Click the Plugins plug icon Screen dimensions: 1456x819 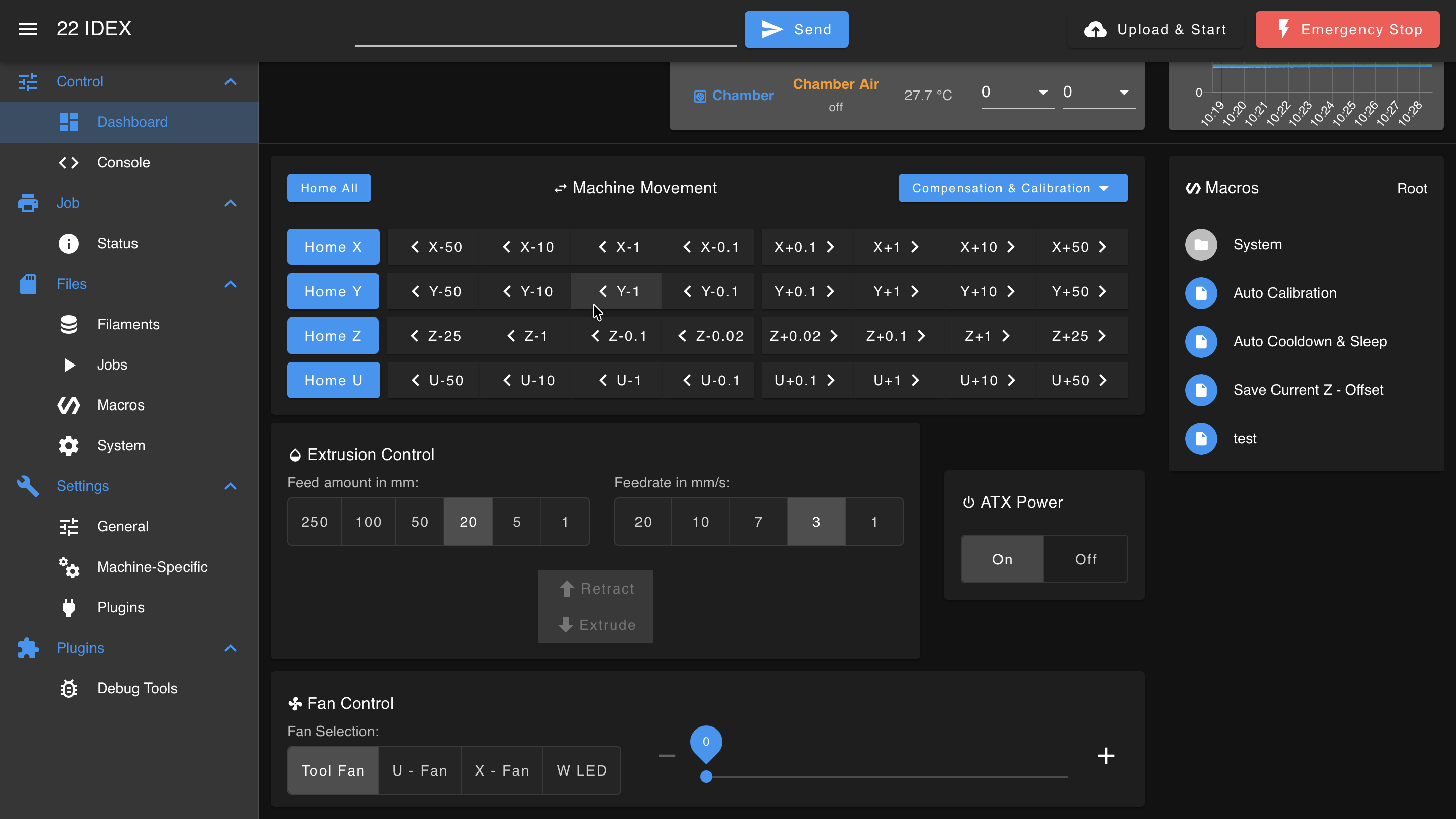pos(68,608)
